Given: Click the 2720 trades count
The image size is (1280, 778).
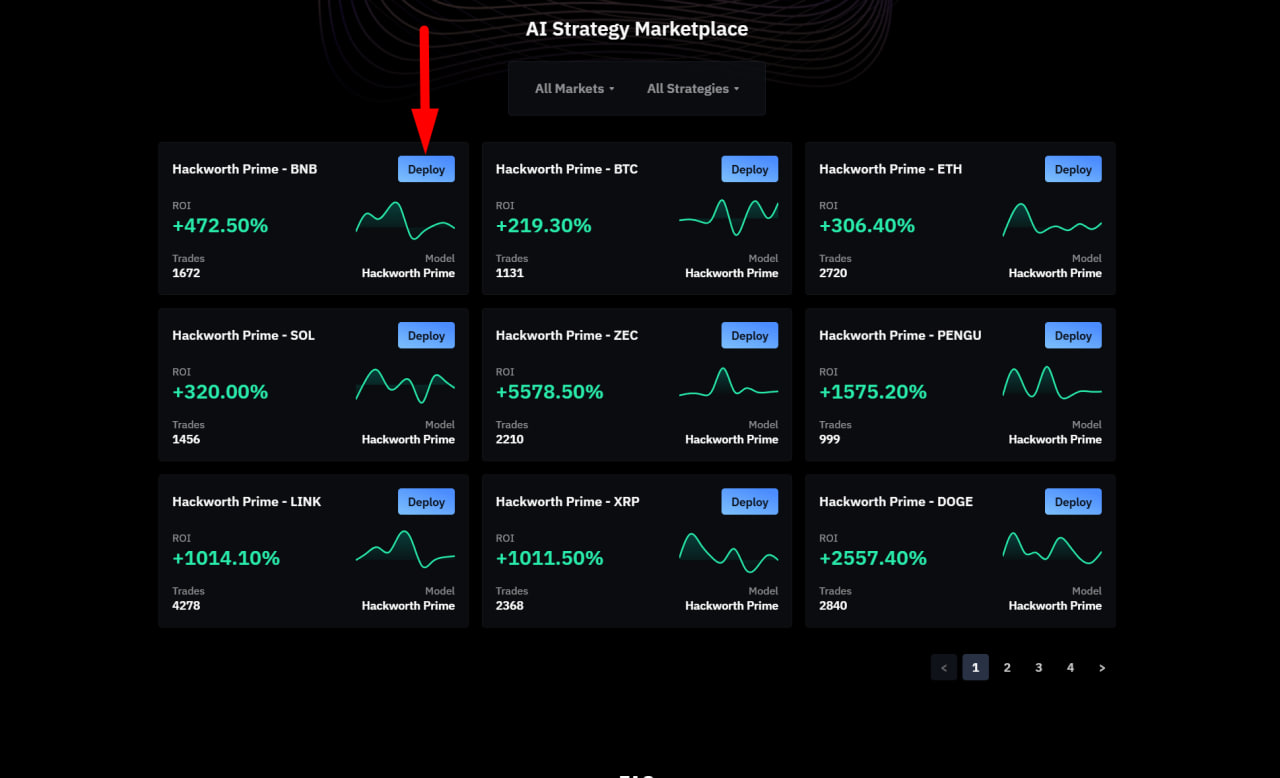Looking at the screenshot, I should (x=833, y=273).
